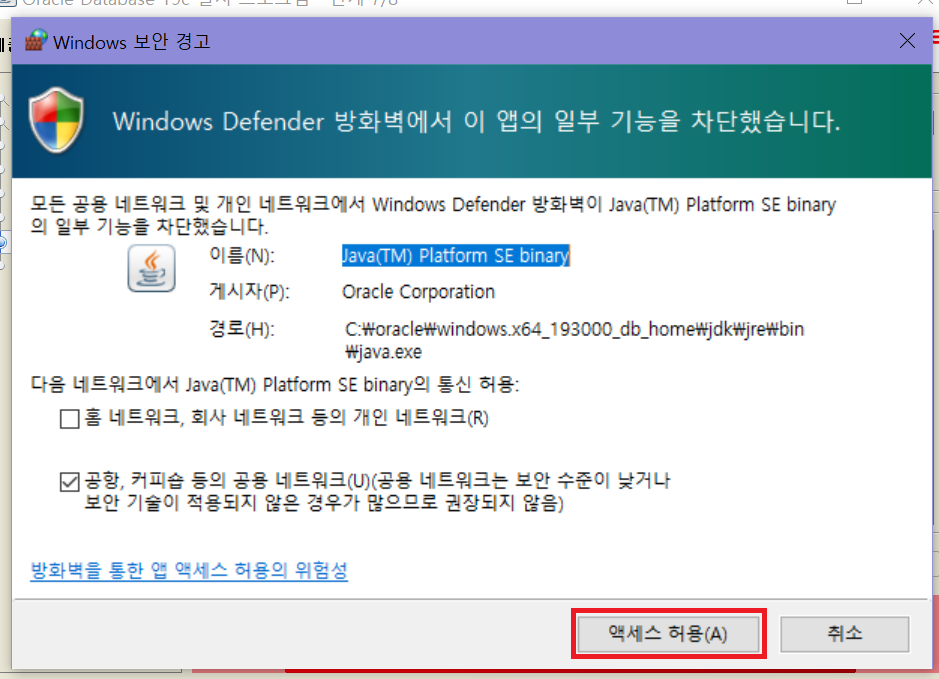Screen dimensions: 939x679
Task: Click the 경로(H): label
Action: [x=242, y=329]
